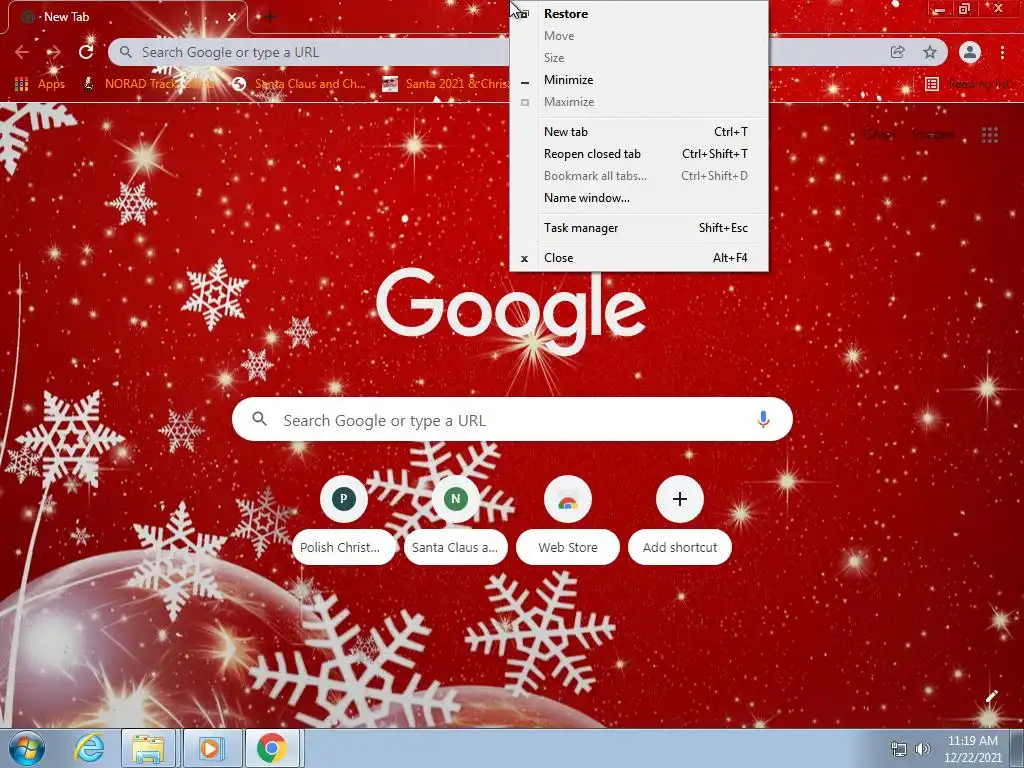This screenshot has height=768, width=1024.
Task: Open the network tray icon
Action: (x=899, y=749)
